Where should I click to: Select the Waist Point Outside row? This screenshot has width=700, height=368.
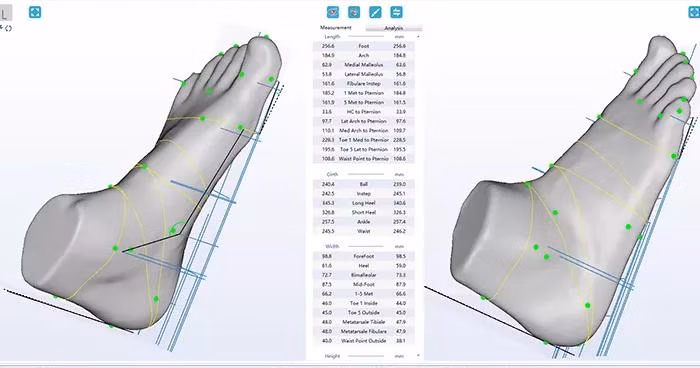363,341
